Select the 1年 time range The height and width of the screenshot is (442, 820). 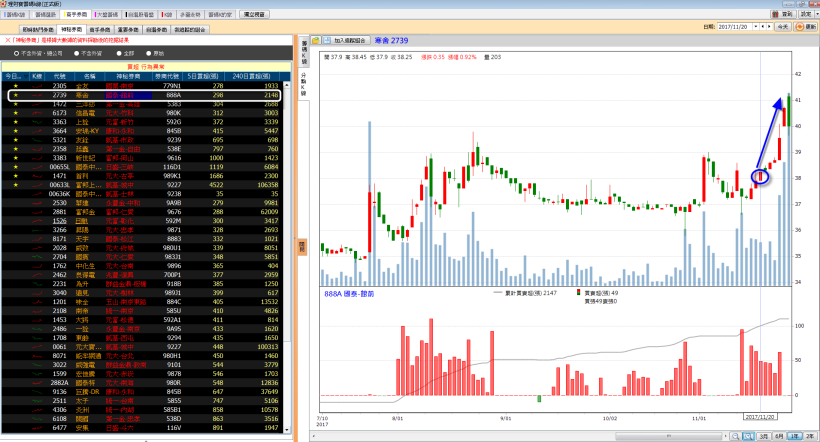[792, 436]
